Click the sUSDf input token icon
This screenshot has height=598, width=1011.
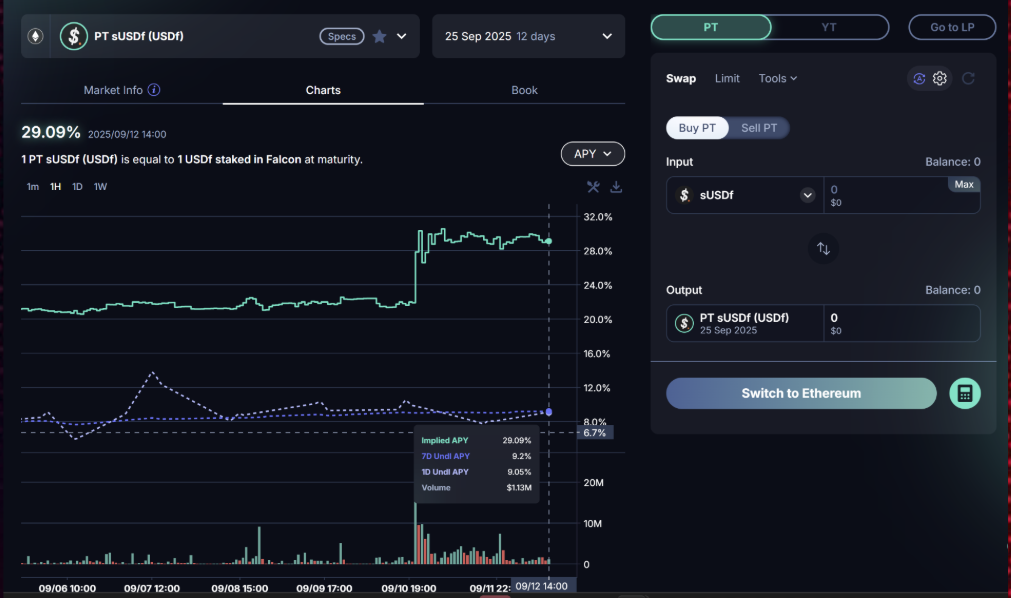[684, 195]
